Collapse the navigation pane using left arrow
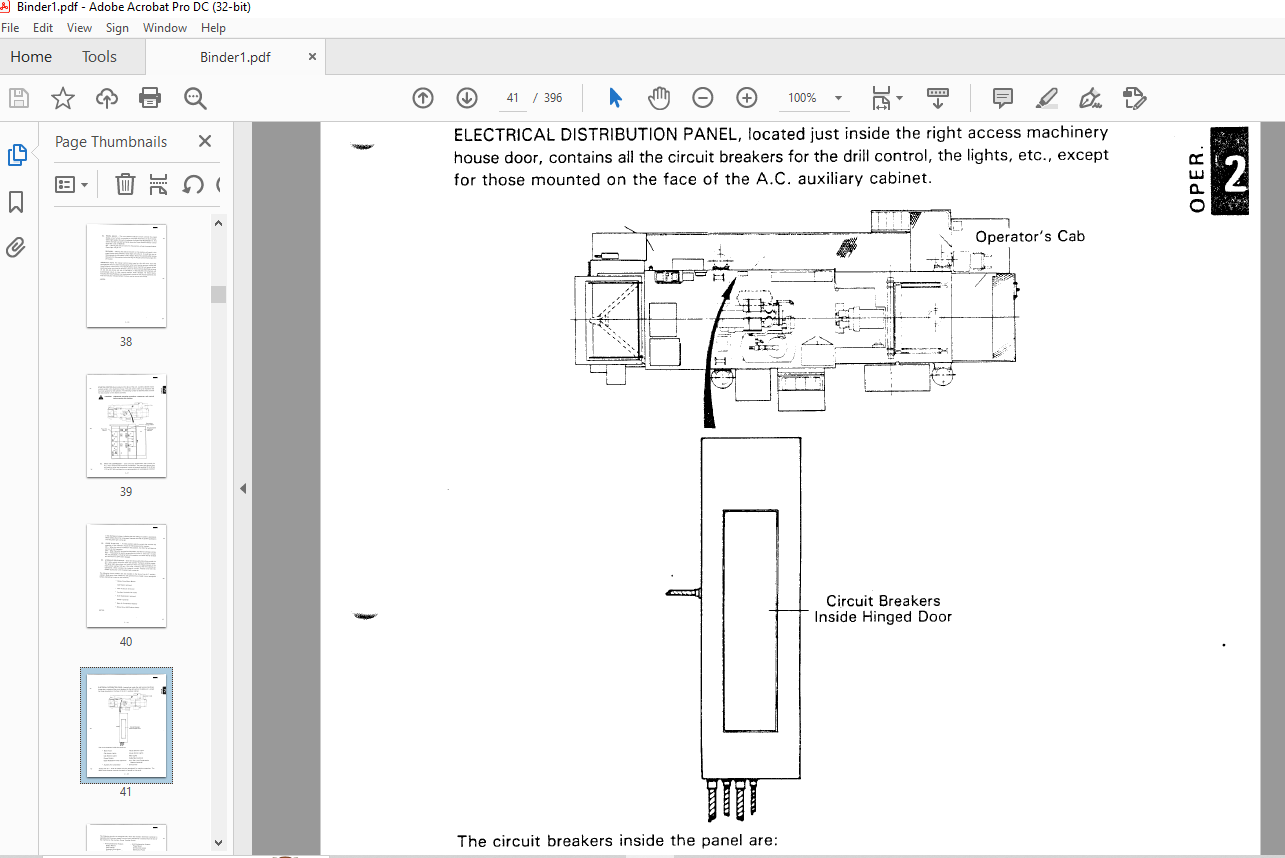 242,489
